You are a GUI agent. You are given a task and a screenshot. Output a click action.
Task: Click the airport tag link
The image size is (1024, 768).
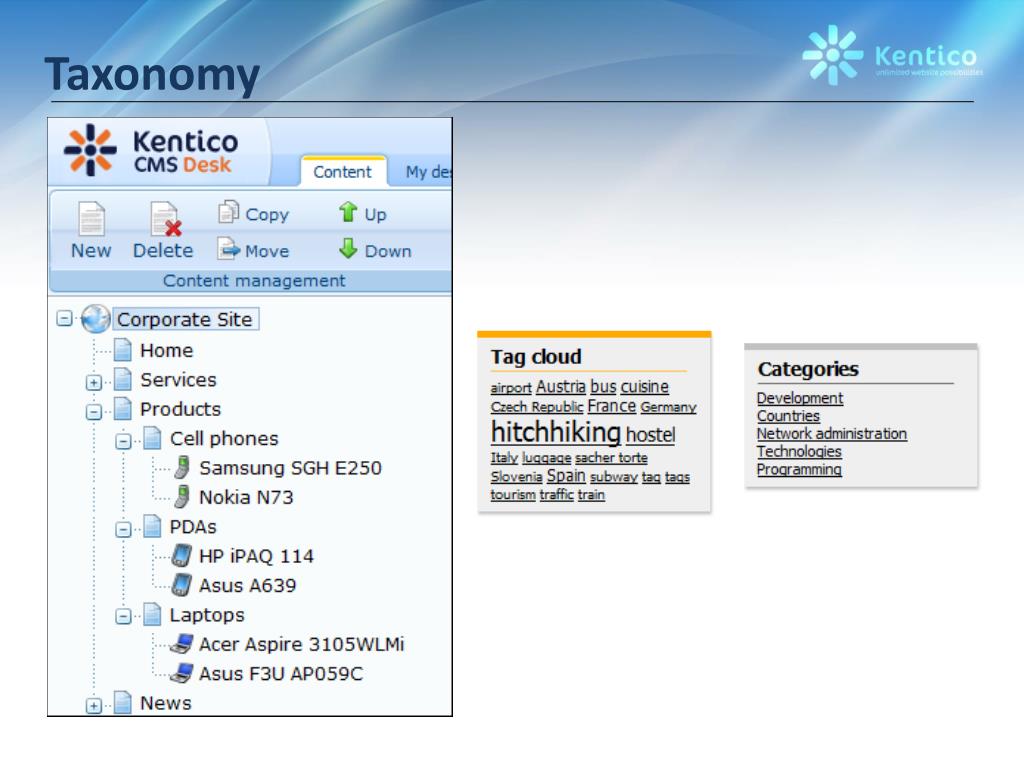(511, 388)
